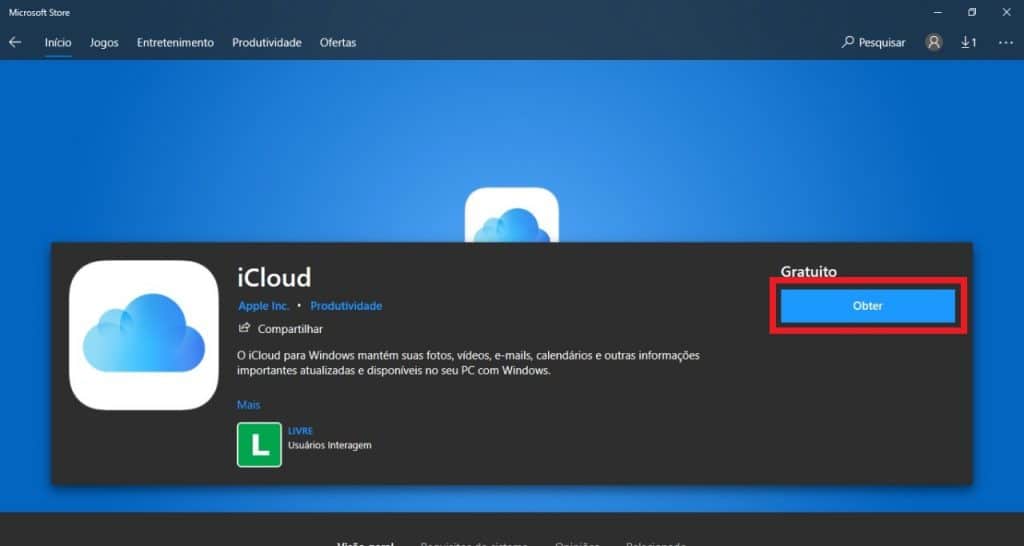Click the green L age rating badge

259,445
